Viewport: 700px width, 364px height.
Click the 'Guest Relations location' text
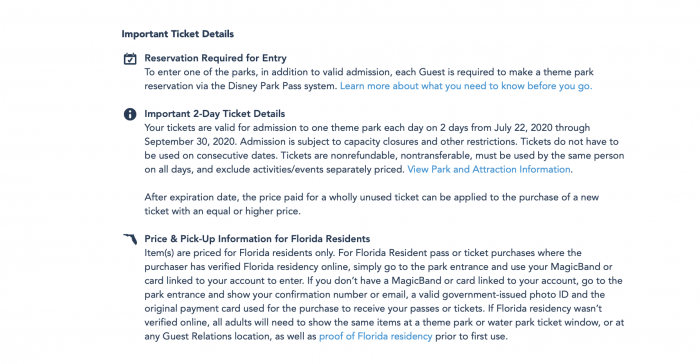pyautogui.click(x=217, y=336)
